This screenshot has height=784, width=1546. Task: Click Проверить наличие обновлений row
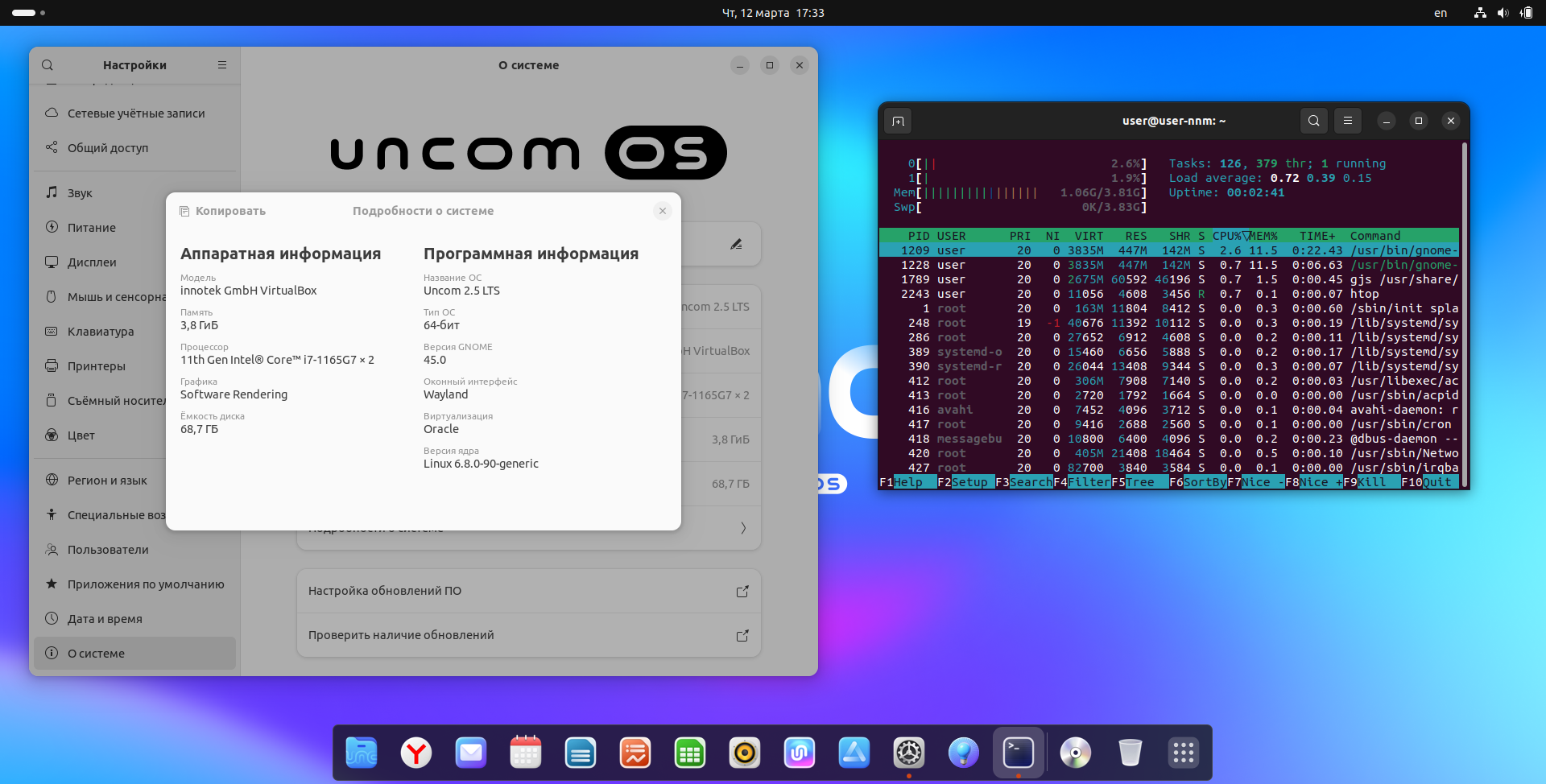528,635
